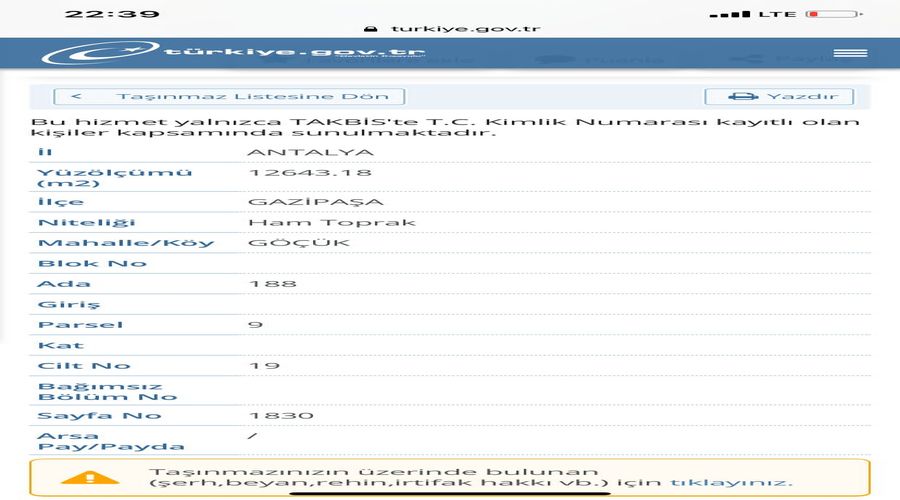Click the printer icon beside Yazdır
The image size is (900, 500).
(x=742, y=97)
